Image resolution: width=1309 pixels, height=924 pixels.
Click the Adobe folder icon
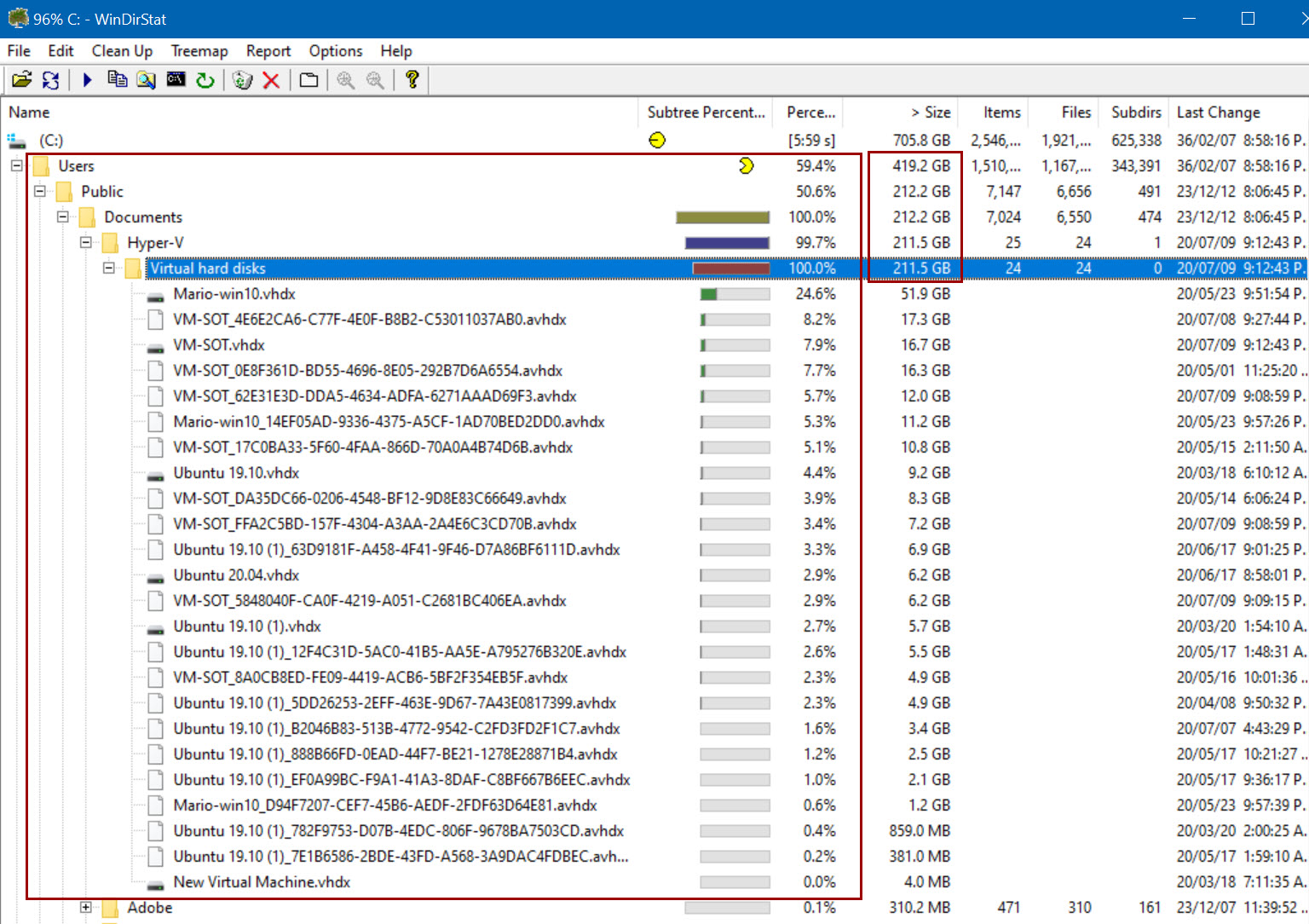tap(110, 909)
